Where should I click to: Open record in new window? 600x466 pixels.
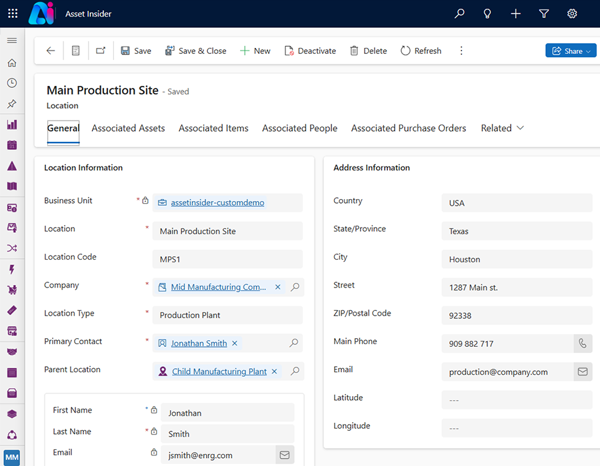coord(101,51)
